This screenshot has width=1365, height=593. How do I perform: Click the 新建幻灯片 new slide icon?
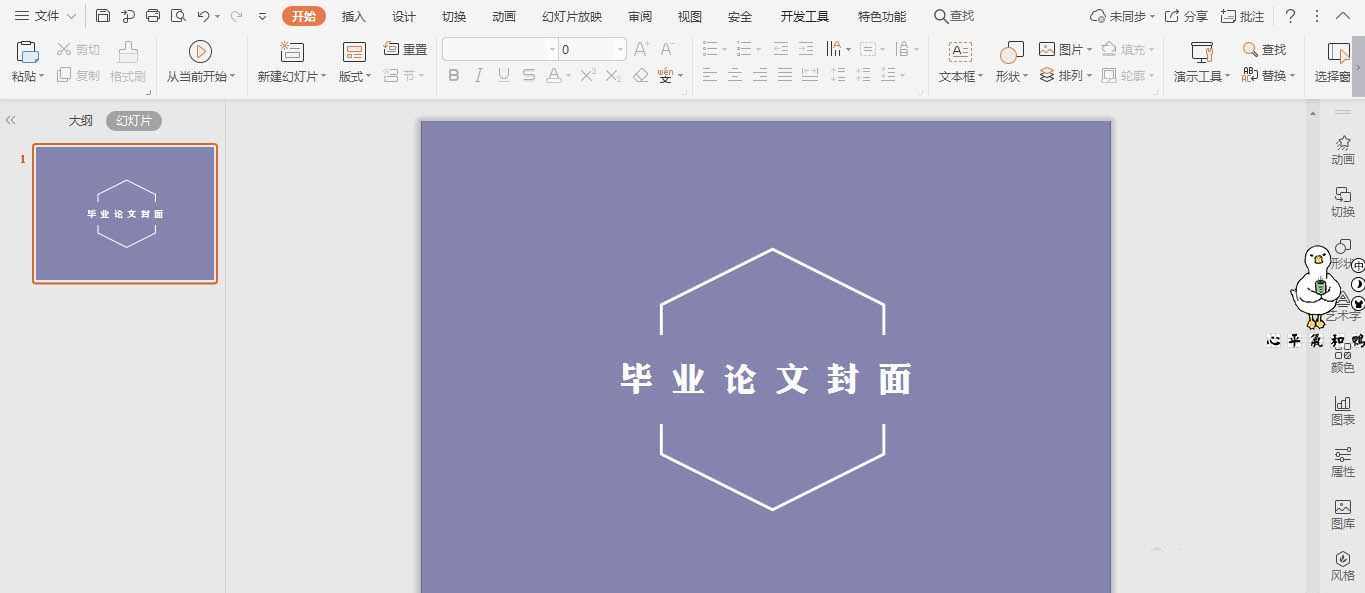point(291,52)
